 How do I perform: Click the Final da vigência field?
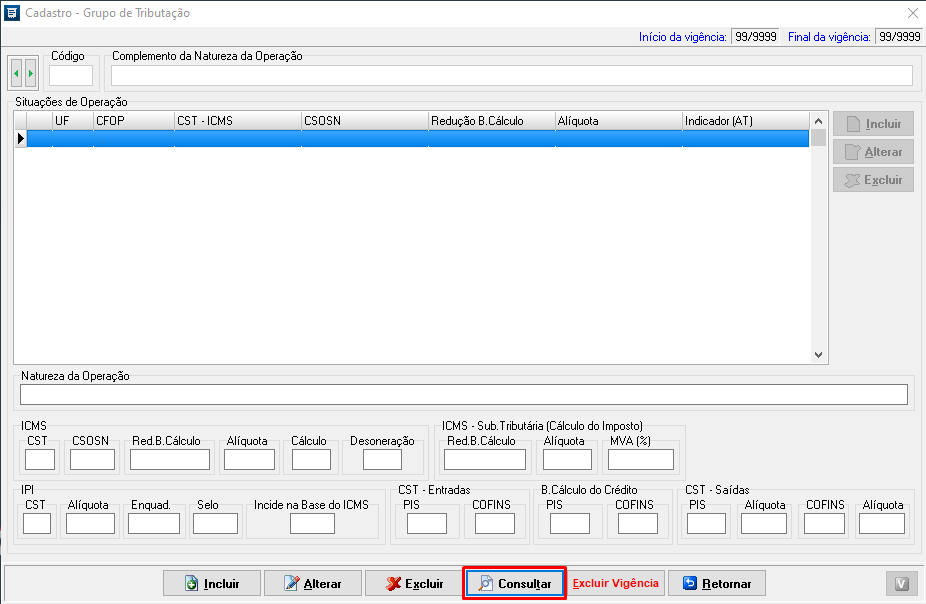click(x=897, y=37)
